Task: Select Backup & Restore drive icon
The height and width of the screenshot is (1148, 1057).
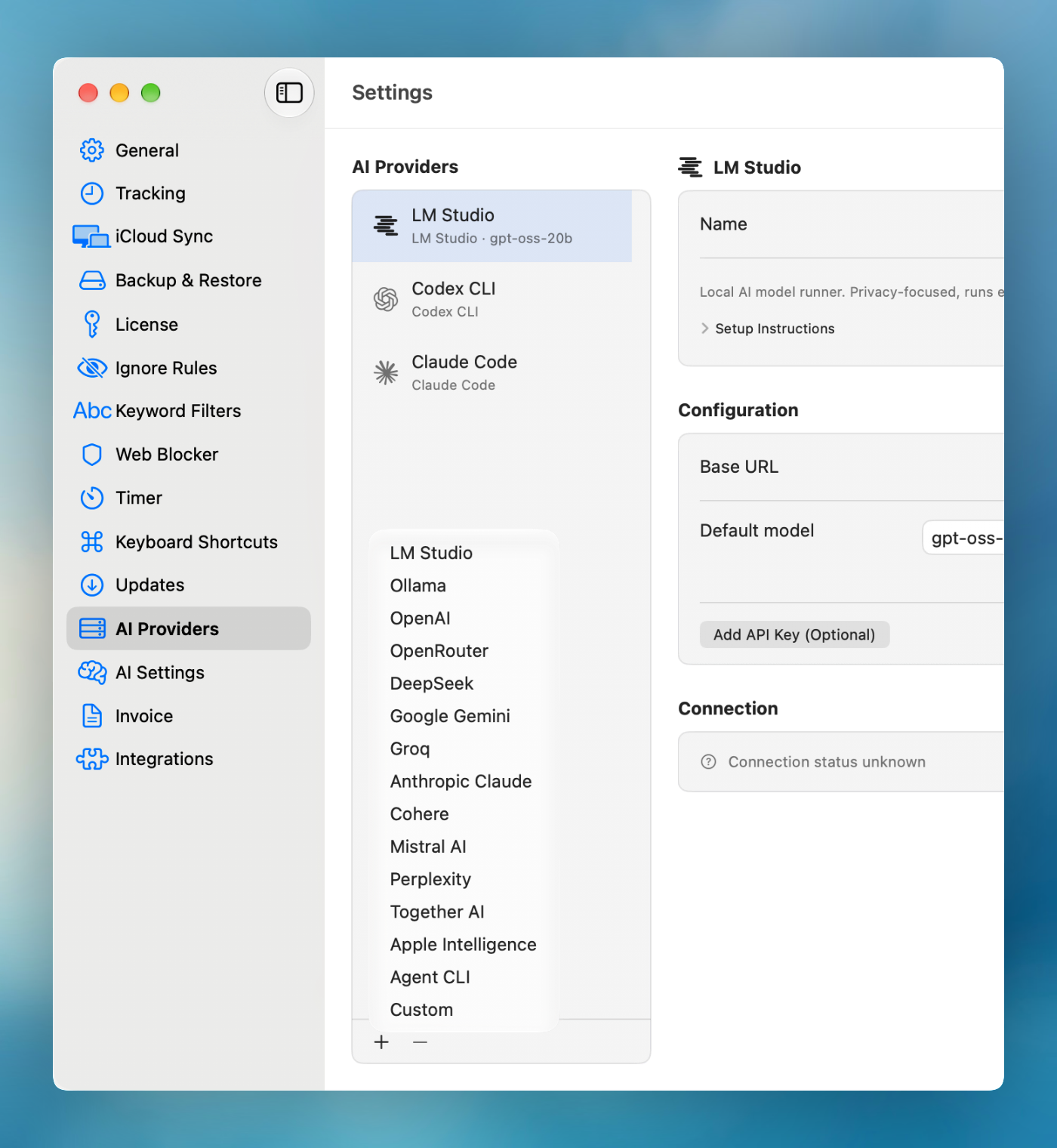Action: [x=92, y=280]
